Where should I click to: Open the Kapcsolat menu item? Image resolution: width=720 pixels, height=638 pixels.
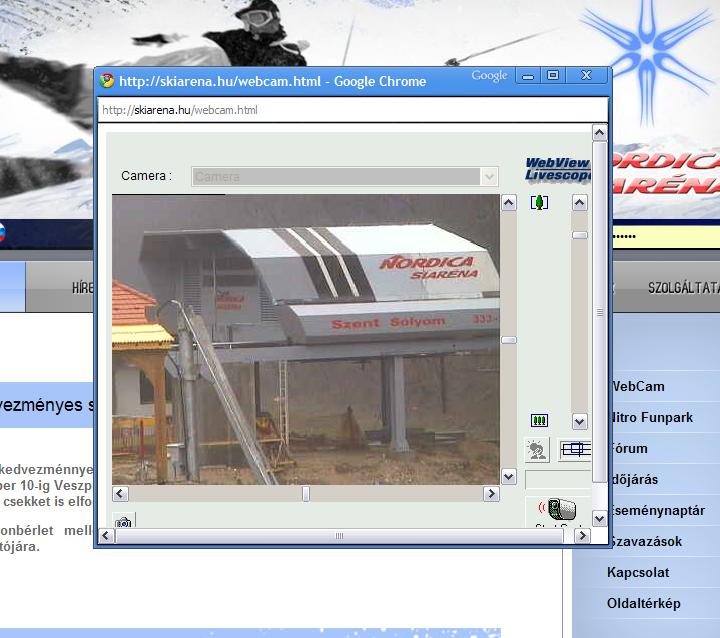pyautogui.click(x=638, y=572)
